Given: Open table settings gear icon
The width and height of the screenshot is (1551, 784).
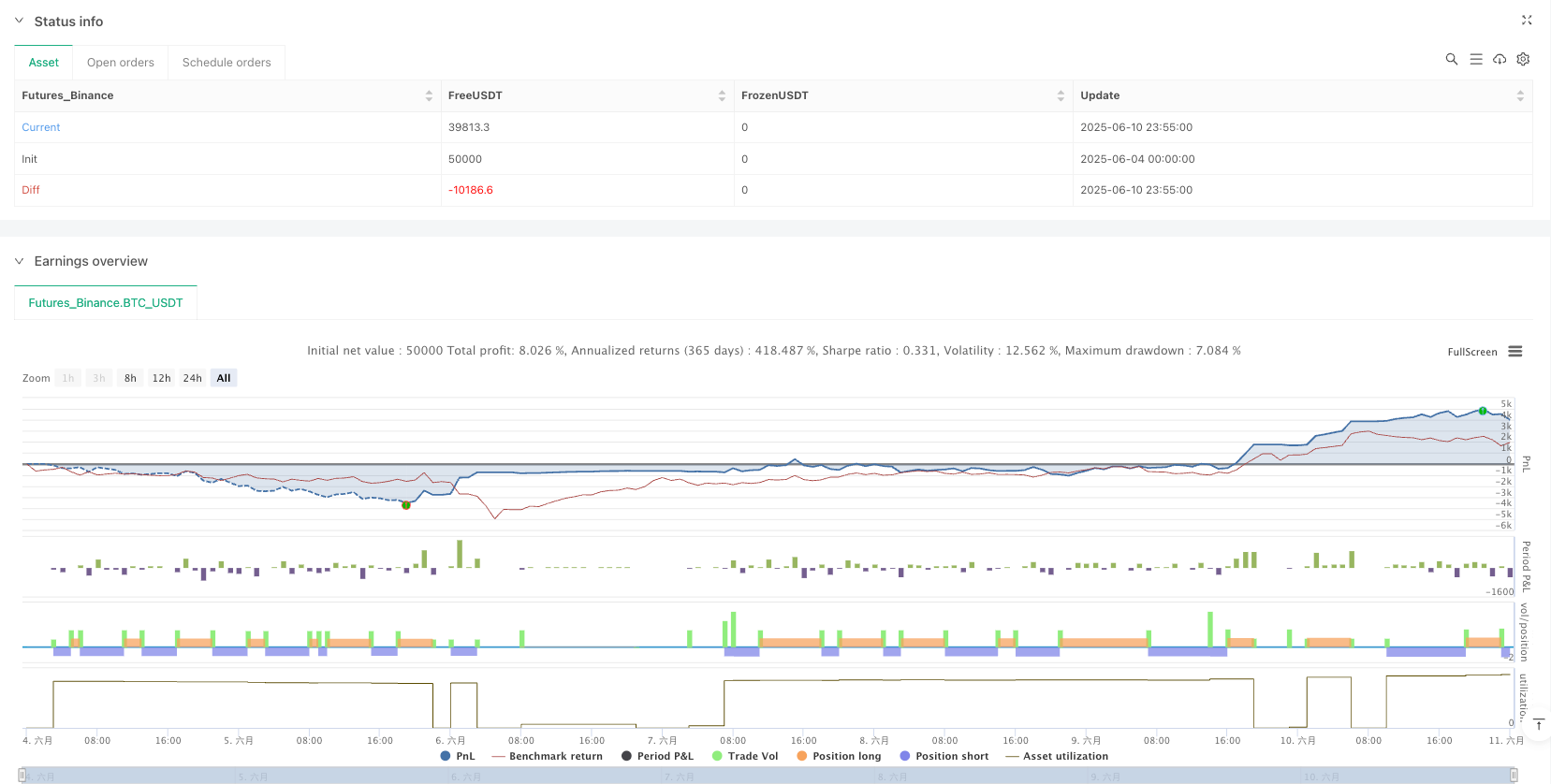Looking at the screenshot, I should point(1523,59).
